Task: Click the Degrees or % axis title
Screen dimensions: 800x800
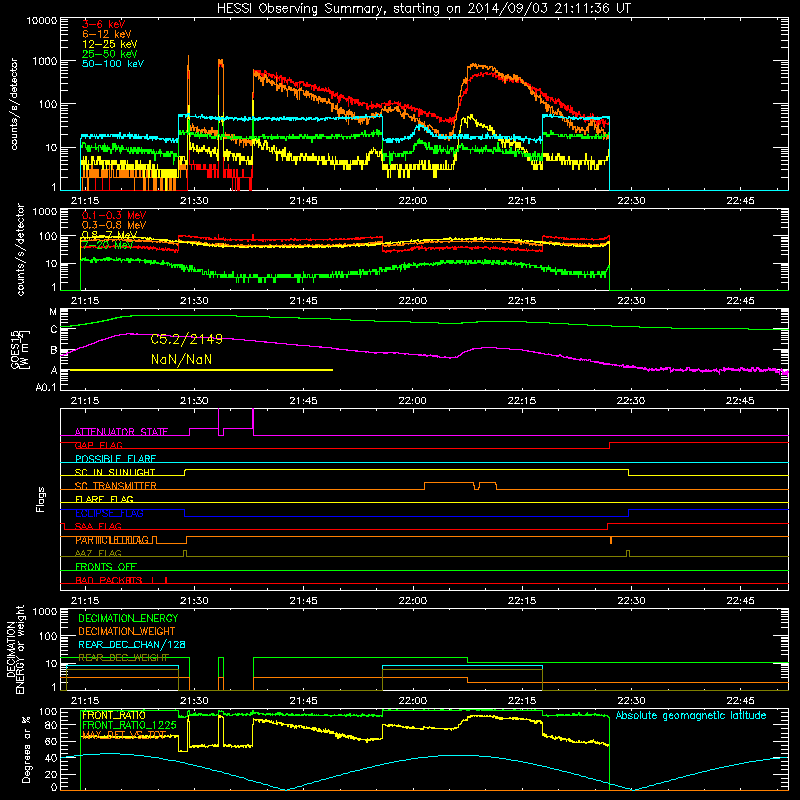Action: [x=27, y=749]
